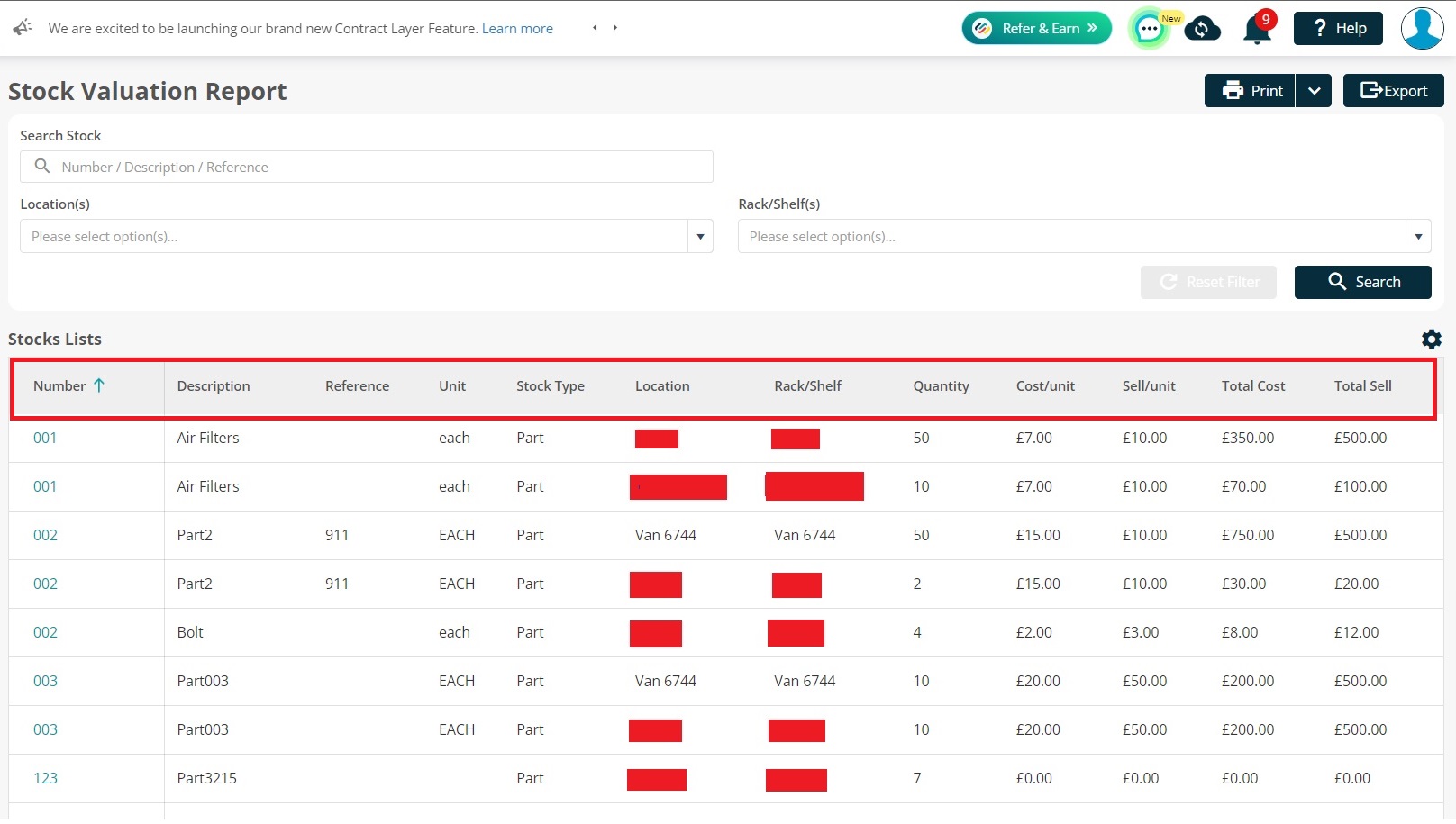Sort by Unit column header

pyautogui.click(x=452, y=385)
